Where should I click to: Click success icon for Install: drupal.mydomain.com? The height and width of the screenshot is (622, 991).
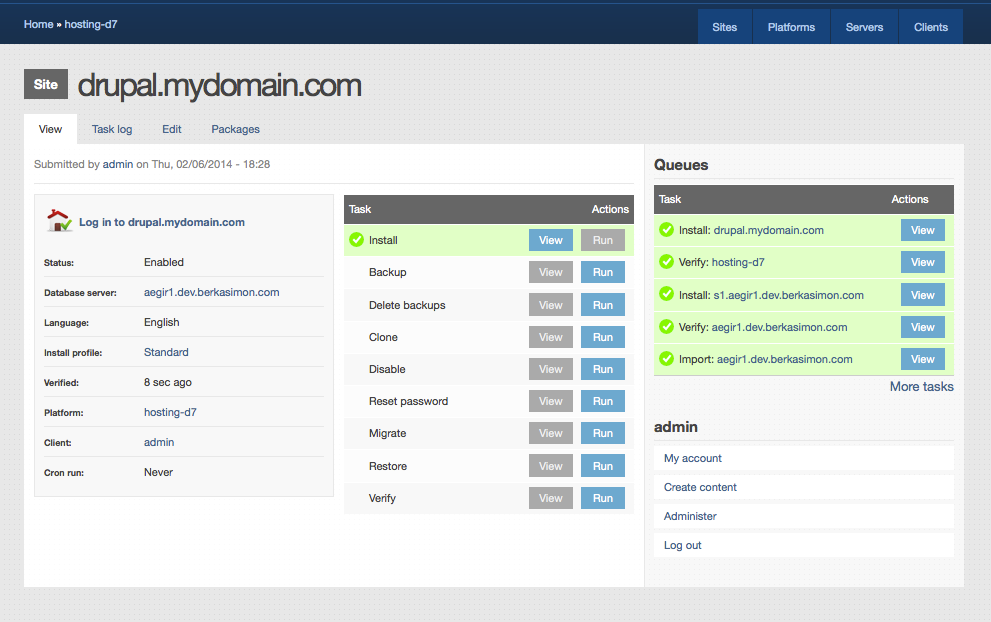pos(666,229)
